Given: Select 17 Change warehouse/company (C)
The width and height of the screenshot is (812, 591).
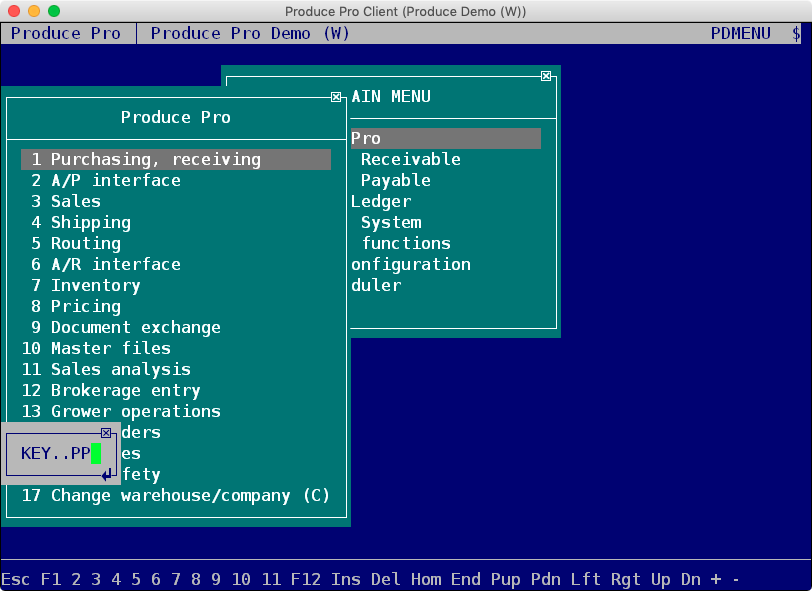Looking at the screenshot, I should click(176, 495).
